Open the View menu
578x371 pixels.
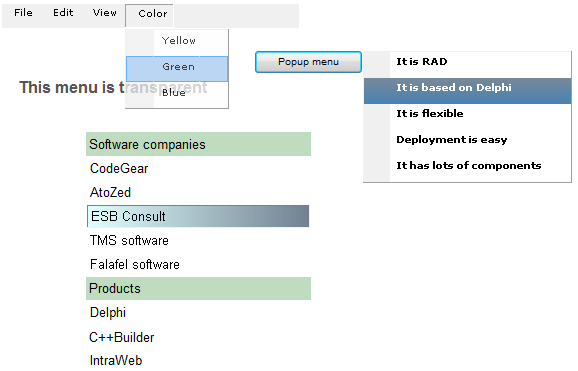105,13
